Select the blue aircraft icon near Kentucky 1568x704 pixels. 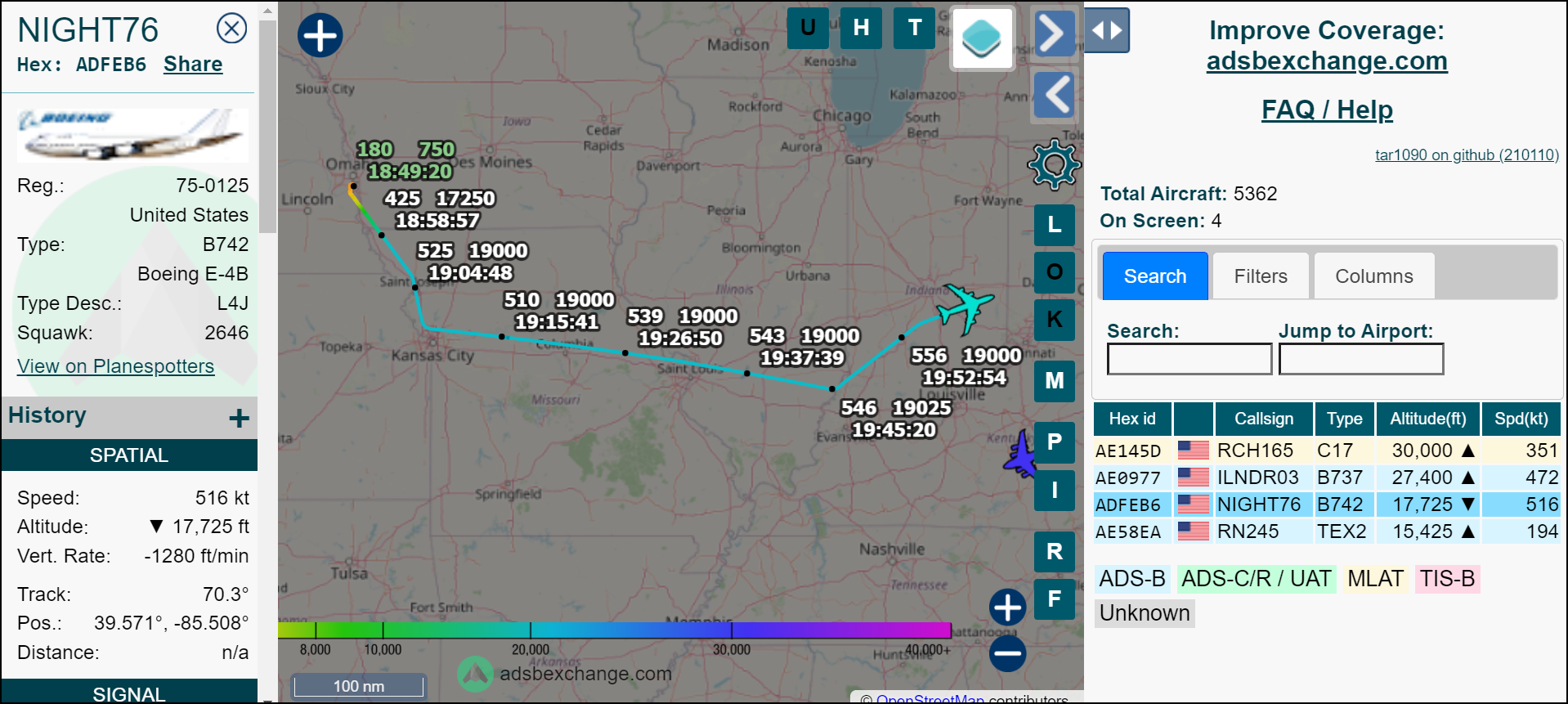tap(1020, 455)
